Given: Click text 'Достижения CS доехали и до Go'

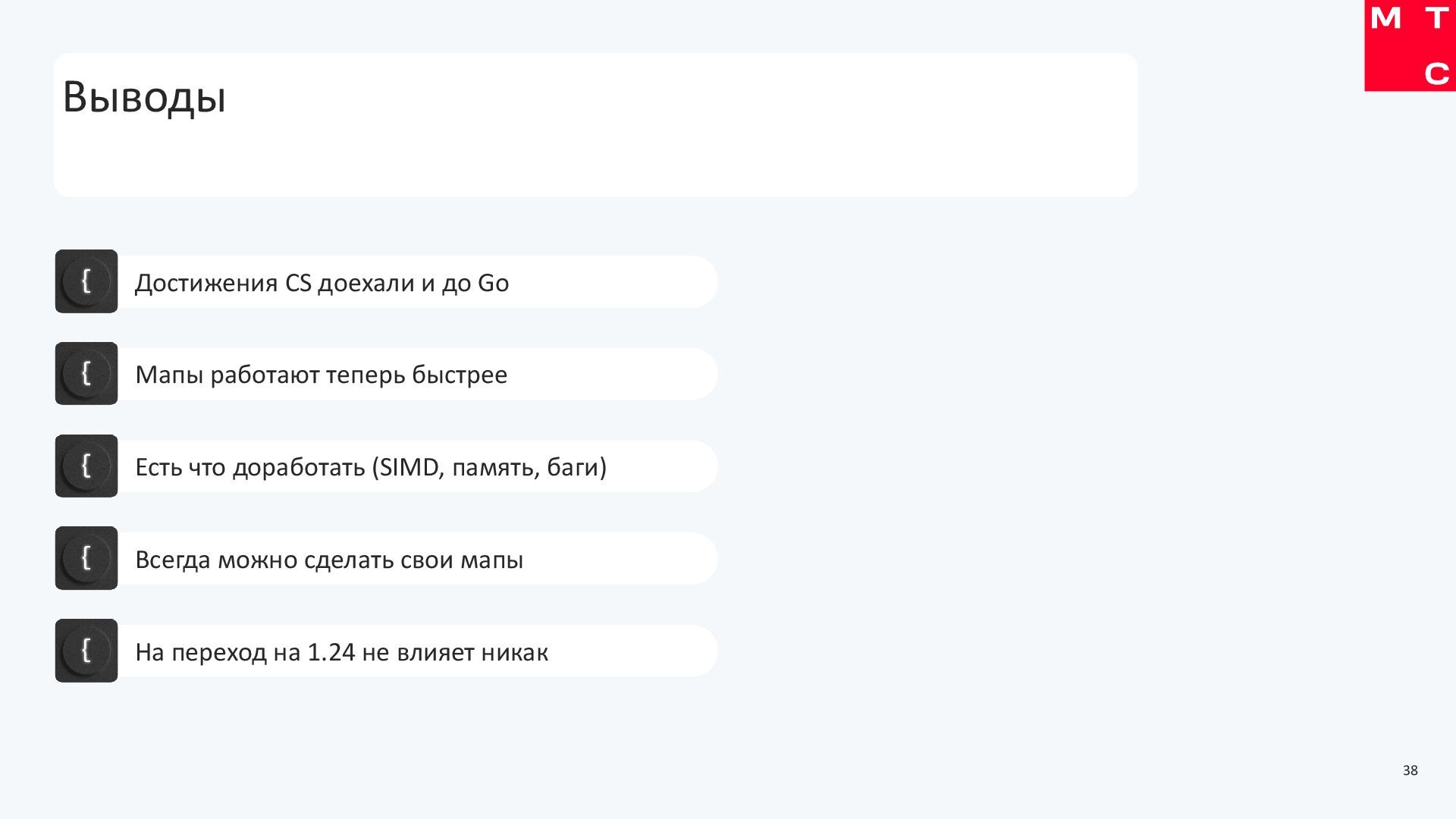Looking at the screenshot, I should 322,283.
